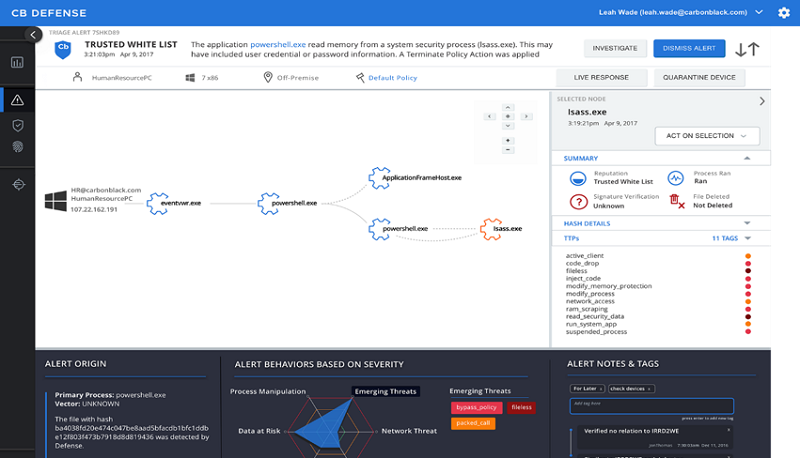The width and height of the screenshot is (800, 458).
Task: Open the Alerts warning-triangle sidebar icon
Action: click(x=17, y=100)
